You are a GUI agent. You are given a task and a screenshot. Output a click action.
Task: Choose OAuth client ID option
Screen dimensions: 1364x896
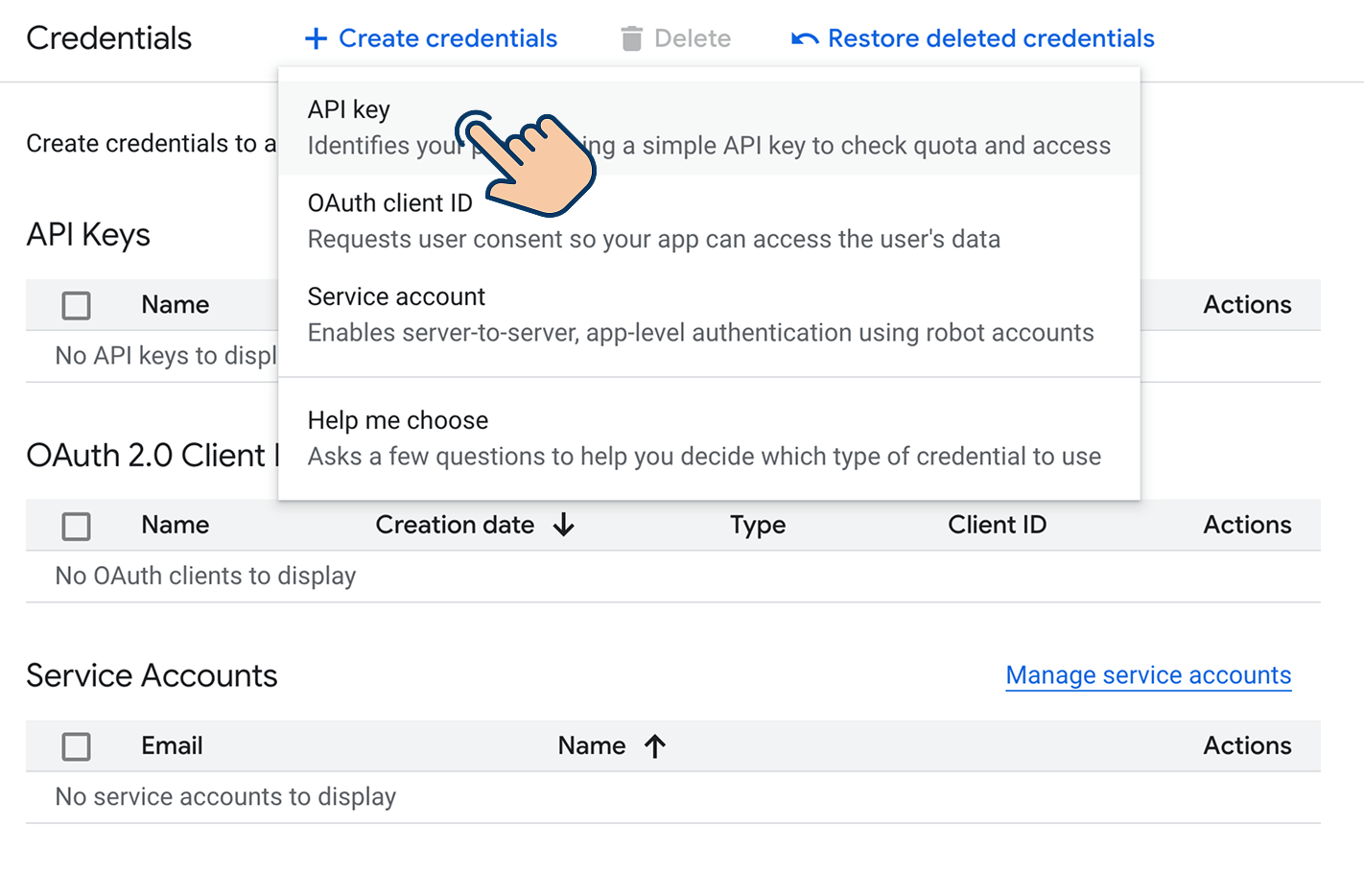389,203
